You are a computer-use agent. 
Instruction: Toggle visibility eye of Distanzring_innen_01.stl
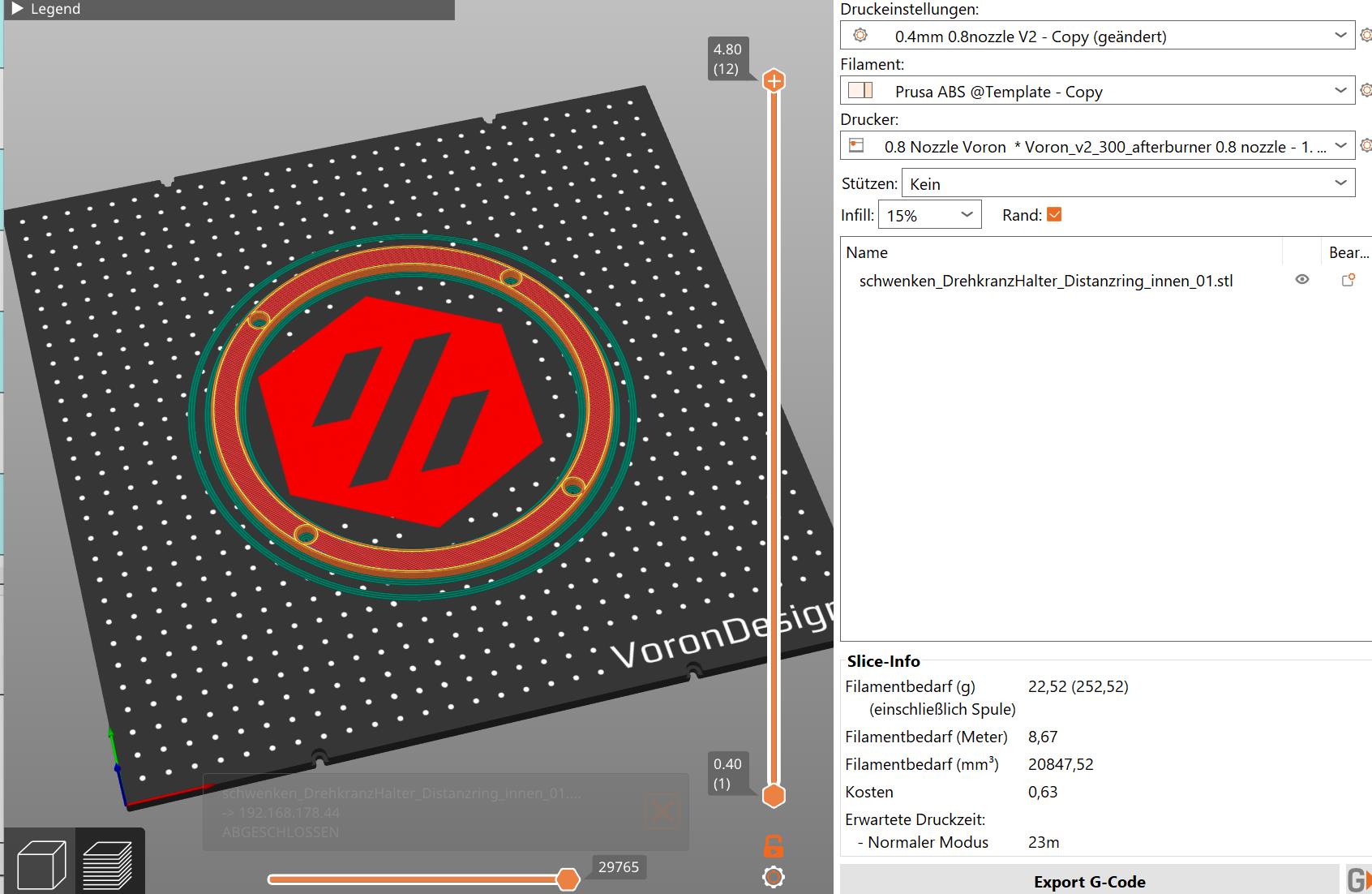click(1302, 279)
